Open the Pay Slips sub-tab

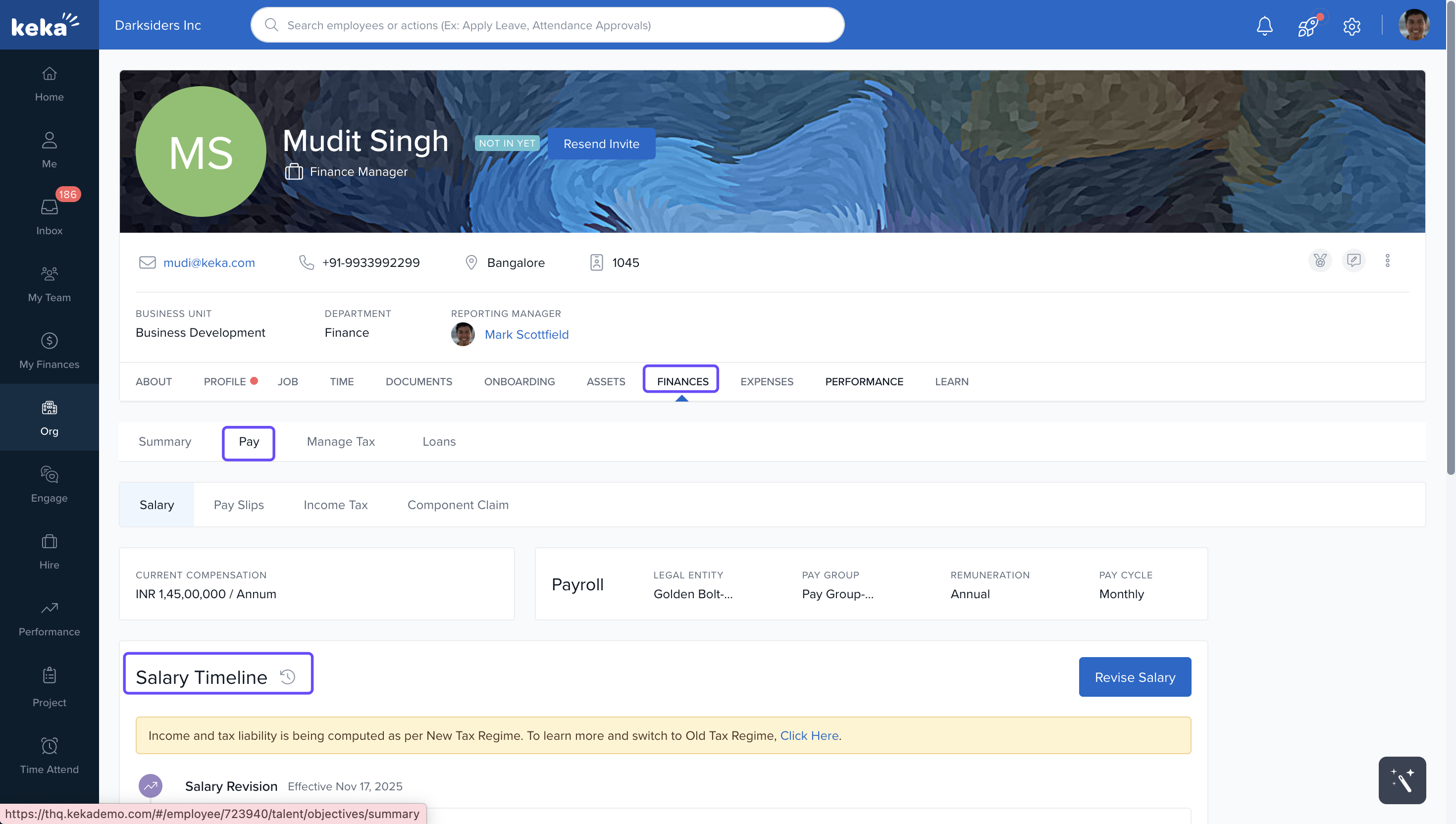point(238,505)
